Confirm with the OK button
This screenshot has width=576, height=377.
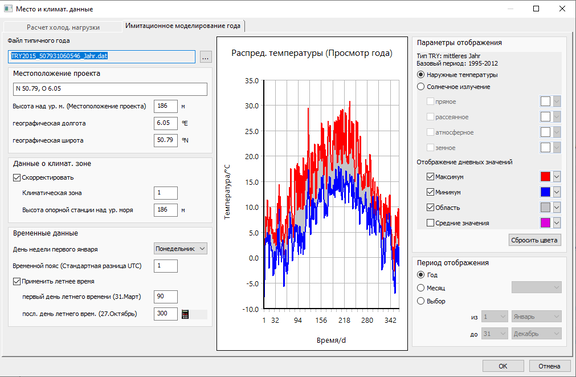(503, 366)
